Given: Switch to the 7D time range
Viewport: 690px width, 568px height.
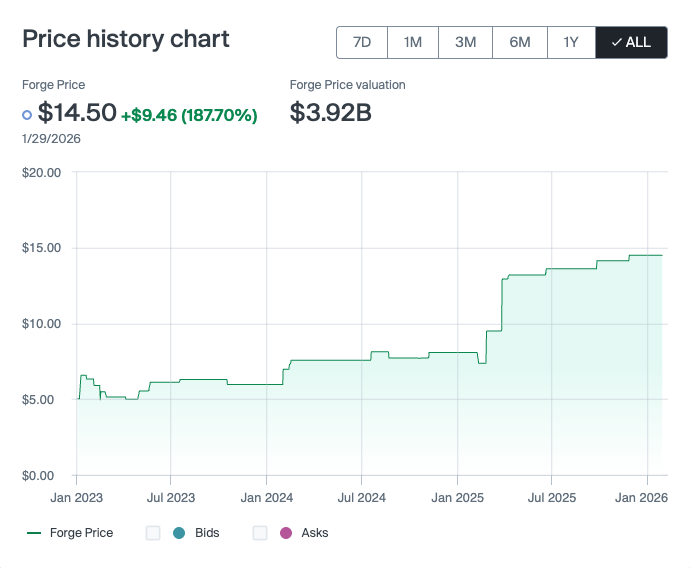Looking at the screenshot, I should [362, 42].
